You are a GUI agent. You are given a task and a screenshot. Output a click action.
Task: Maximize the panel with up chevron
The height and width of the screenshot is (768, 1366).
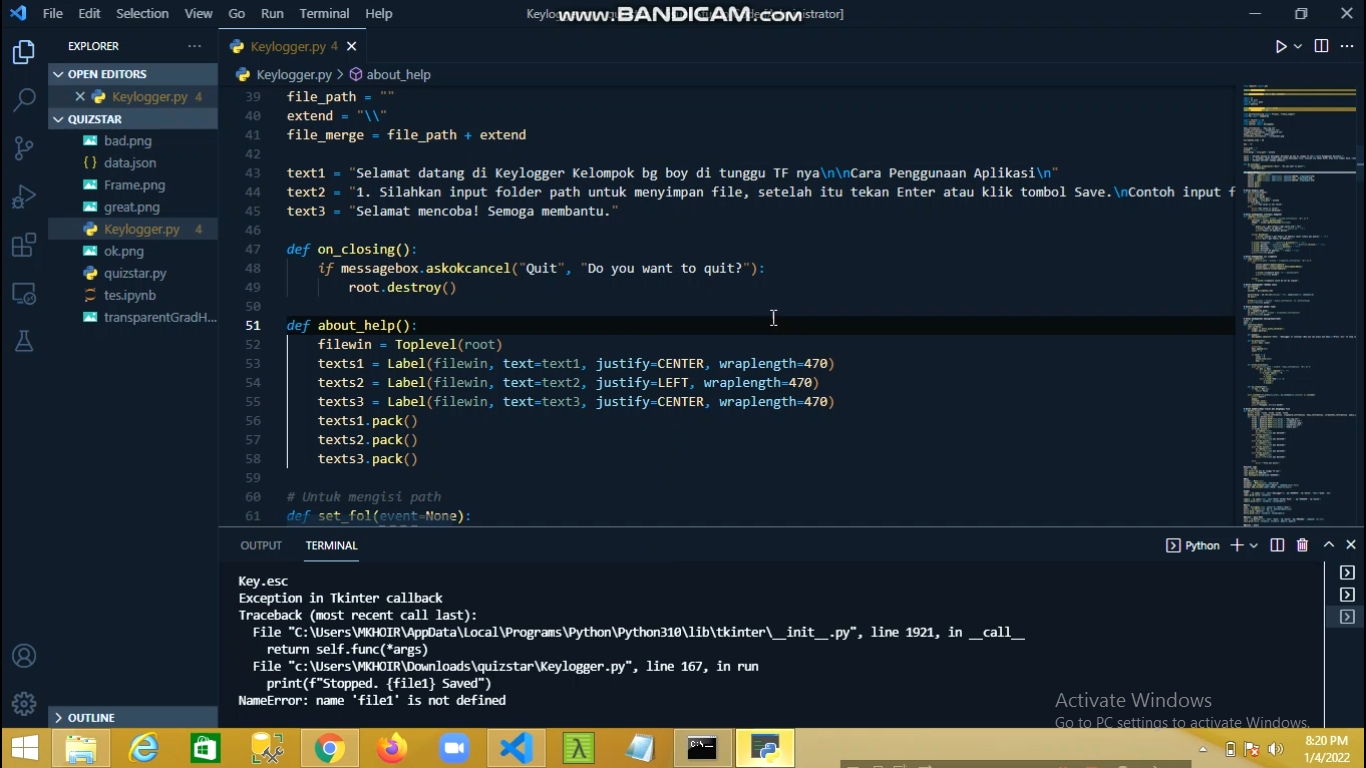click(1329, 545)
